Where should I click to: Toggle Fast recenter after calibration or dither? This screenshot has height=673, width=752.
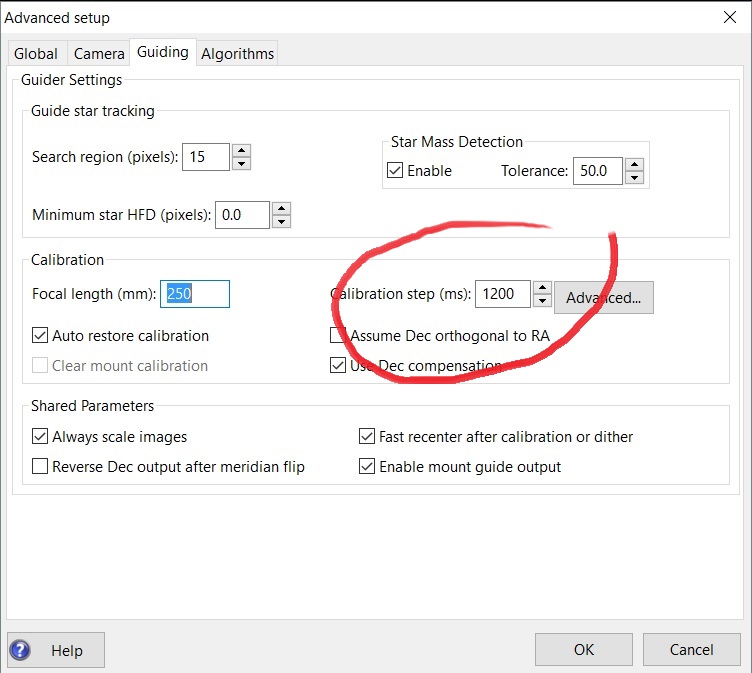[x=367, y=437]
